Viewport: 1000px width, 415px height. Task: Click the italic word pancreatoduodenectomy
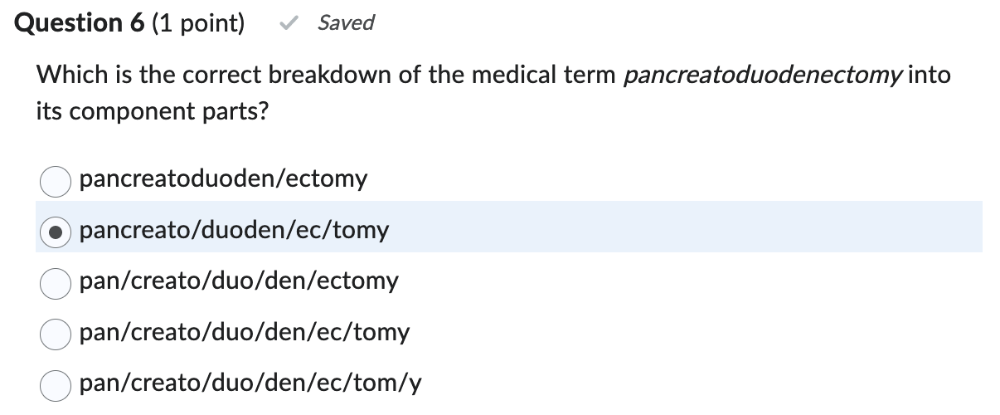[762, 76]
